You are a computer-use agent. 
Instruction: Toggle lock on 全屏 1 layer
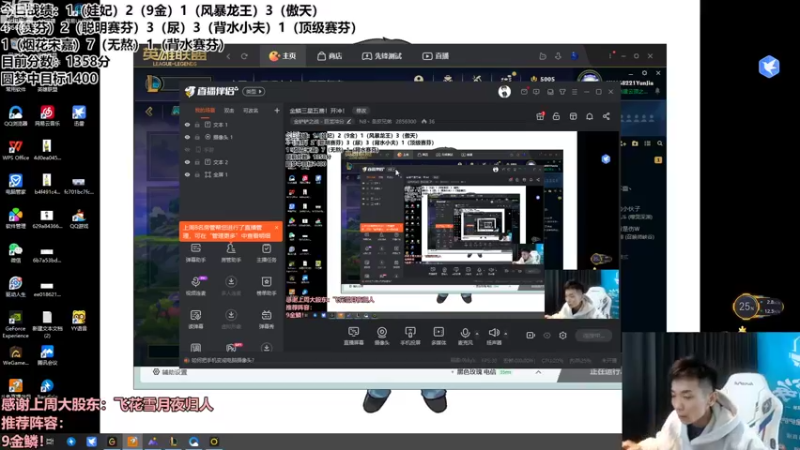(197, 174)
